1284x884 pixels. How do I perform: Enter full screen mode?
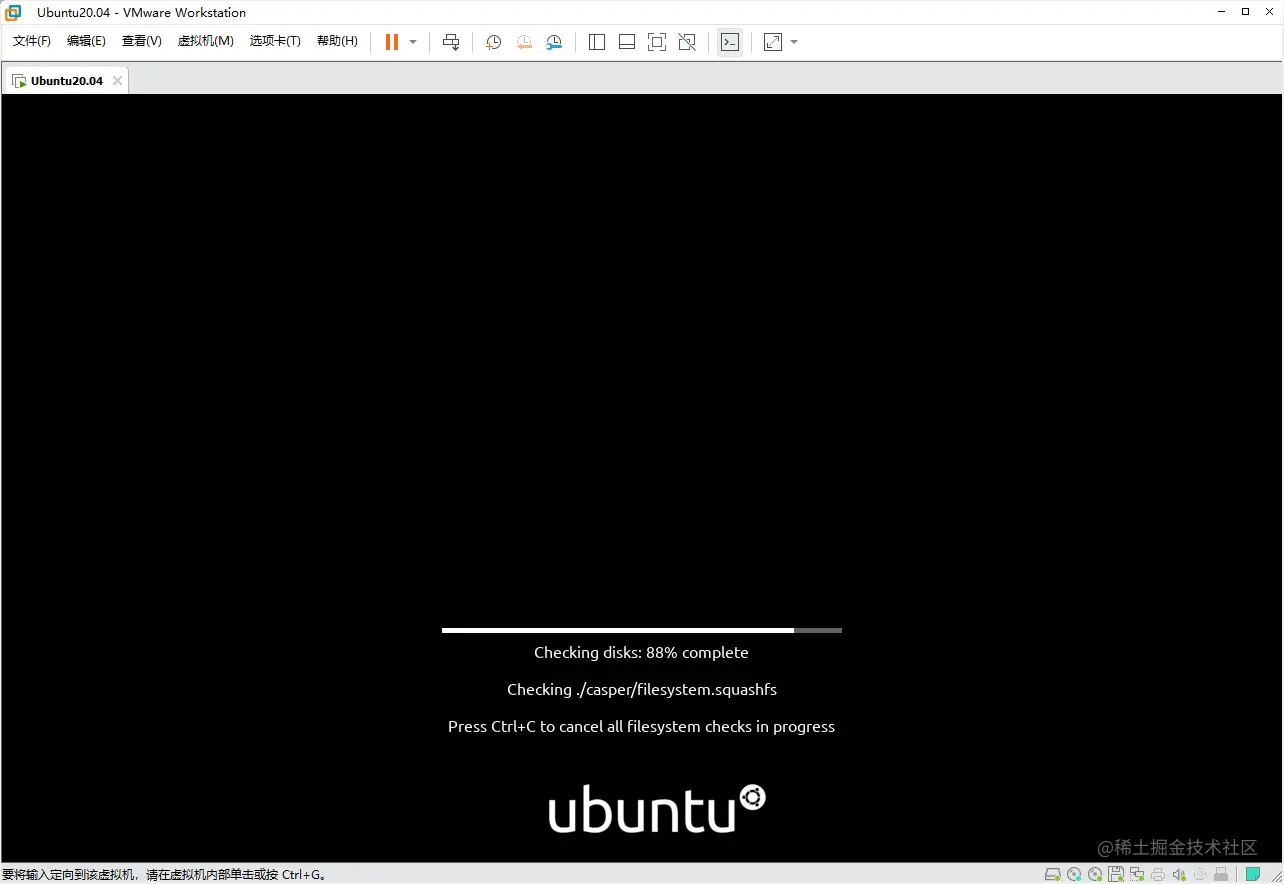(x=657, y=42)
